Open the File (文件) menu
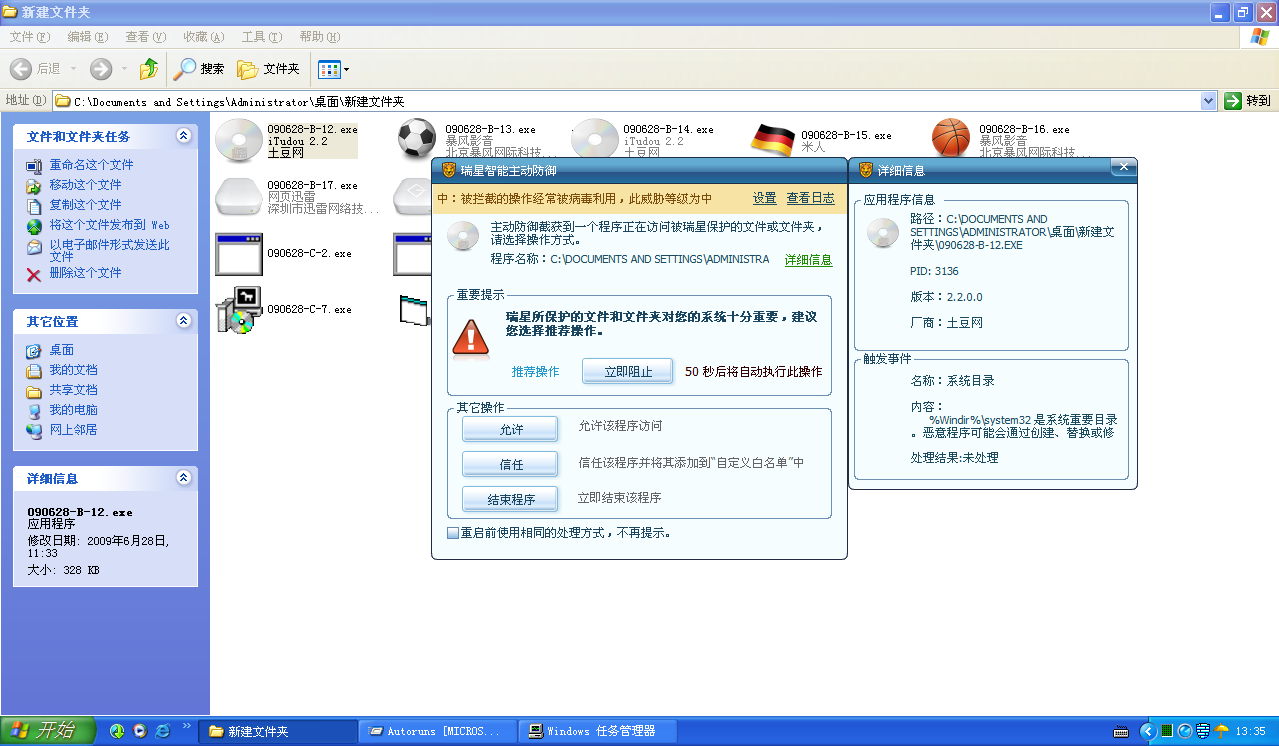 coord(29,37)
